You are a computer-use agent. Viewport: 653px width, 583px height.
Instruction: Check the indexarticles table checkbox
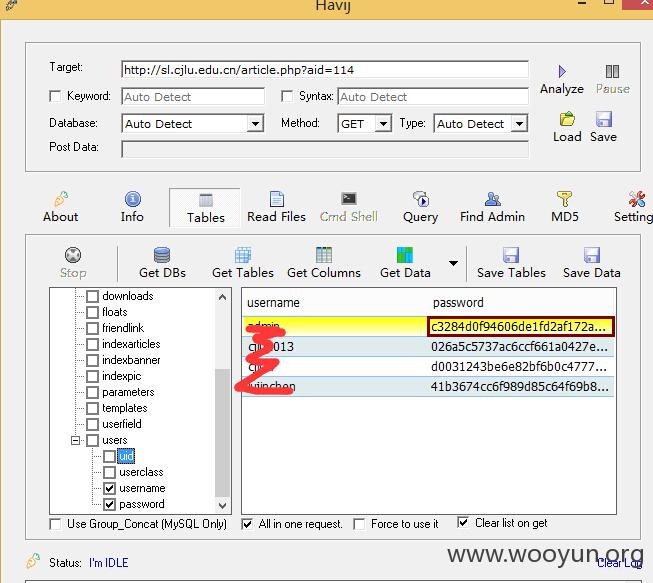tap(92, 344)
